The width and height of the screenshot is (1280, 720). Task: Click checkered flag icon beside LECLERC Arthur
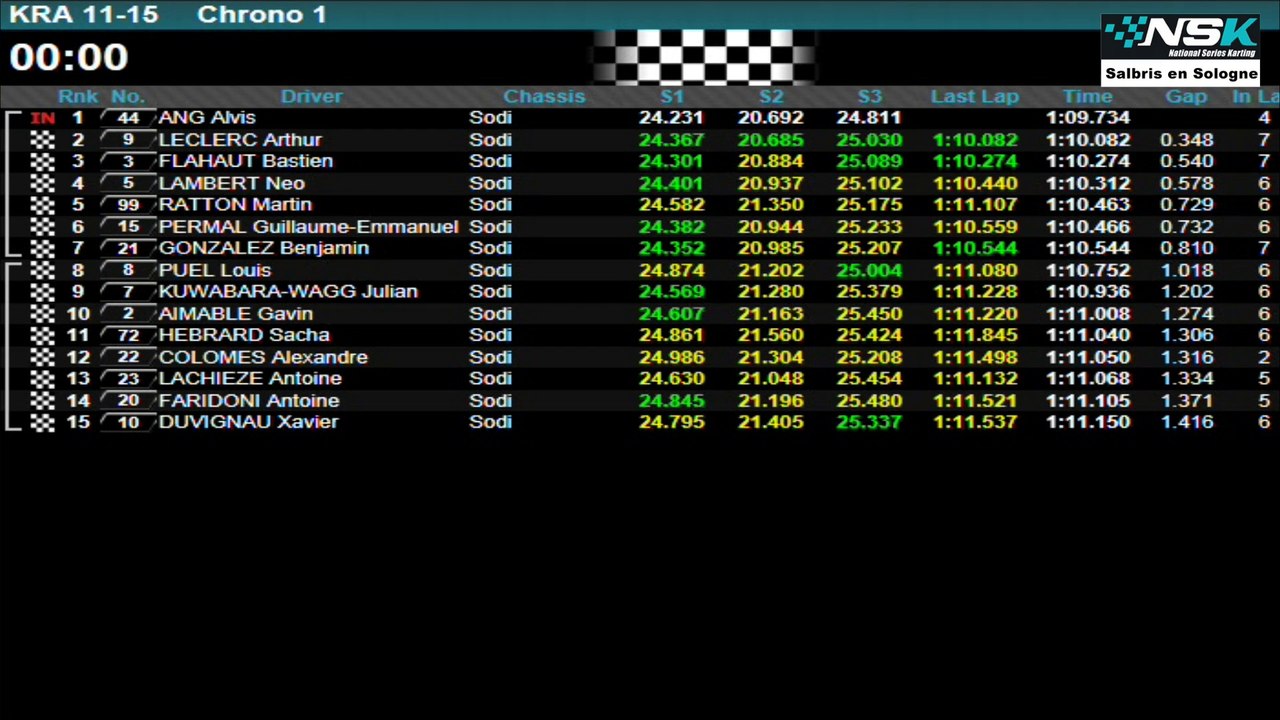[42, 140]
